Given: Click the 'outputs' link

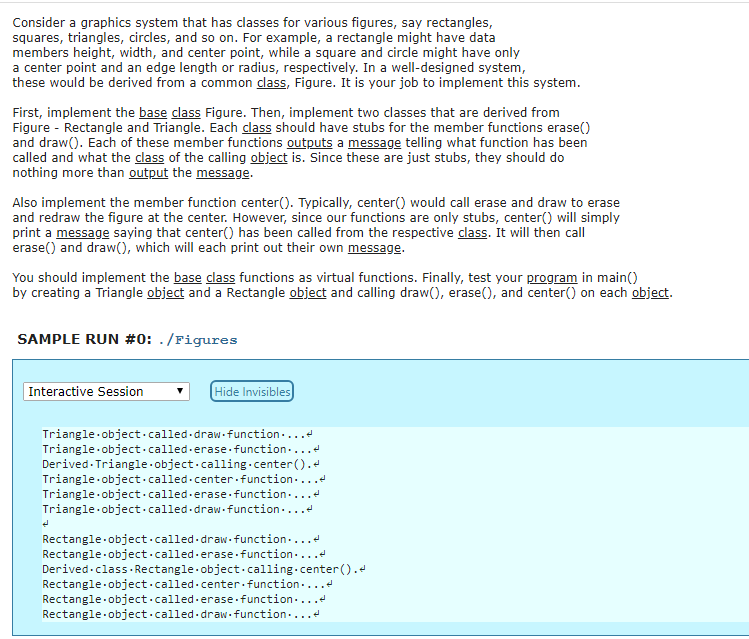Looking at the screenshot, I should point(310,143).
